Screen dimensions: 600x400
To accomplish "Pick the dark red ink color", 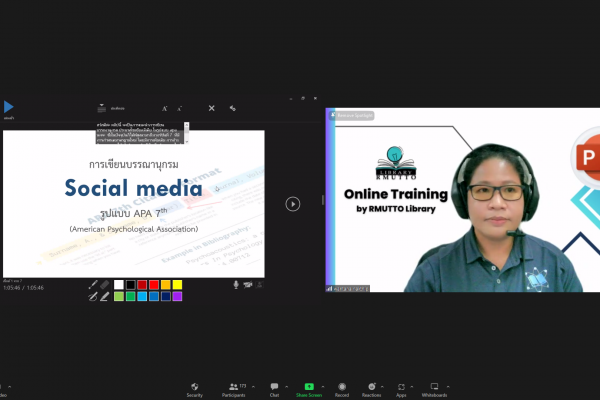I will 142,284.
